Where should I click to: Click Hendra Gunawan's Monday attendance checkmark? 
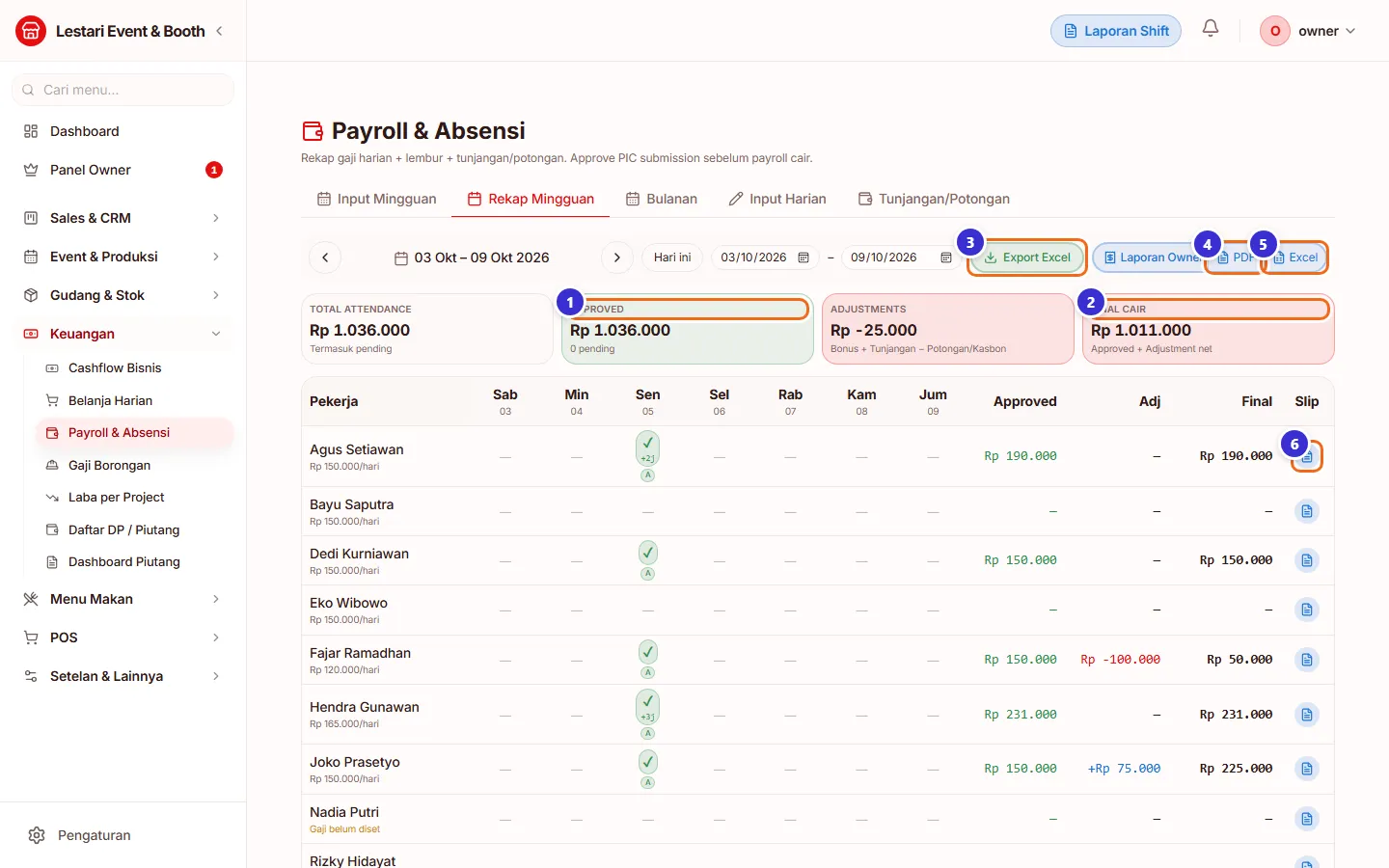648,707
